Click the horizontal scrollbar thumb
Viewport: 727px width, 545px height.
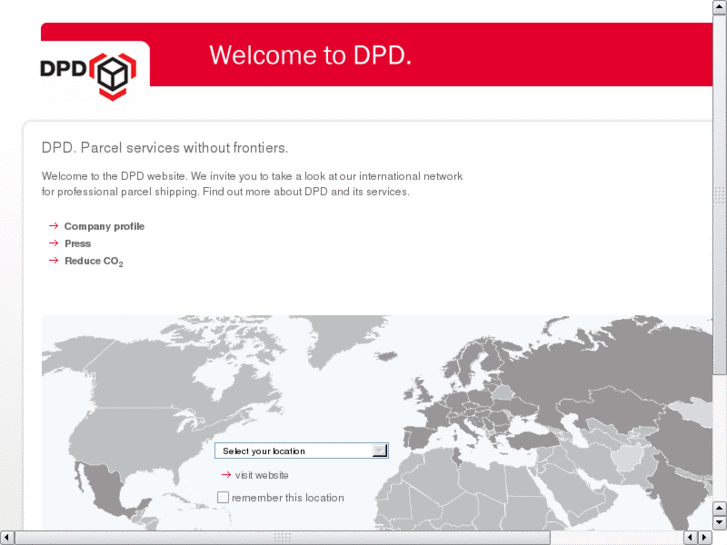(x=282, y=538)
